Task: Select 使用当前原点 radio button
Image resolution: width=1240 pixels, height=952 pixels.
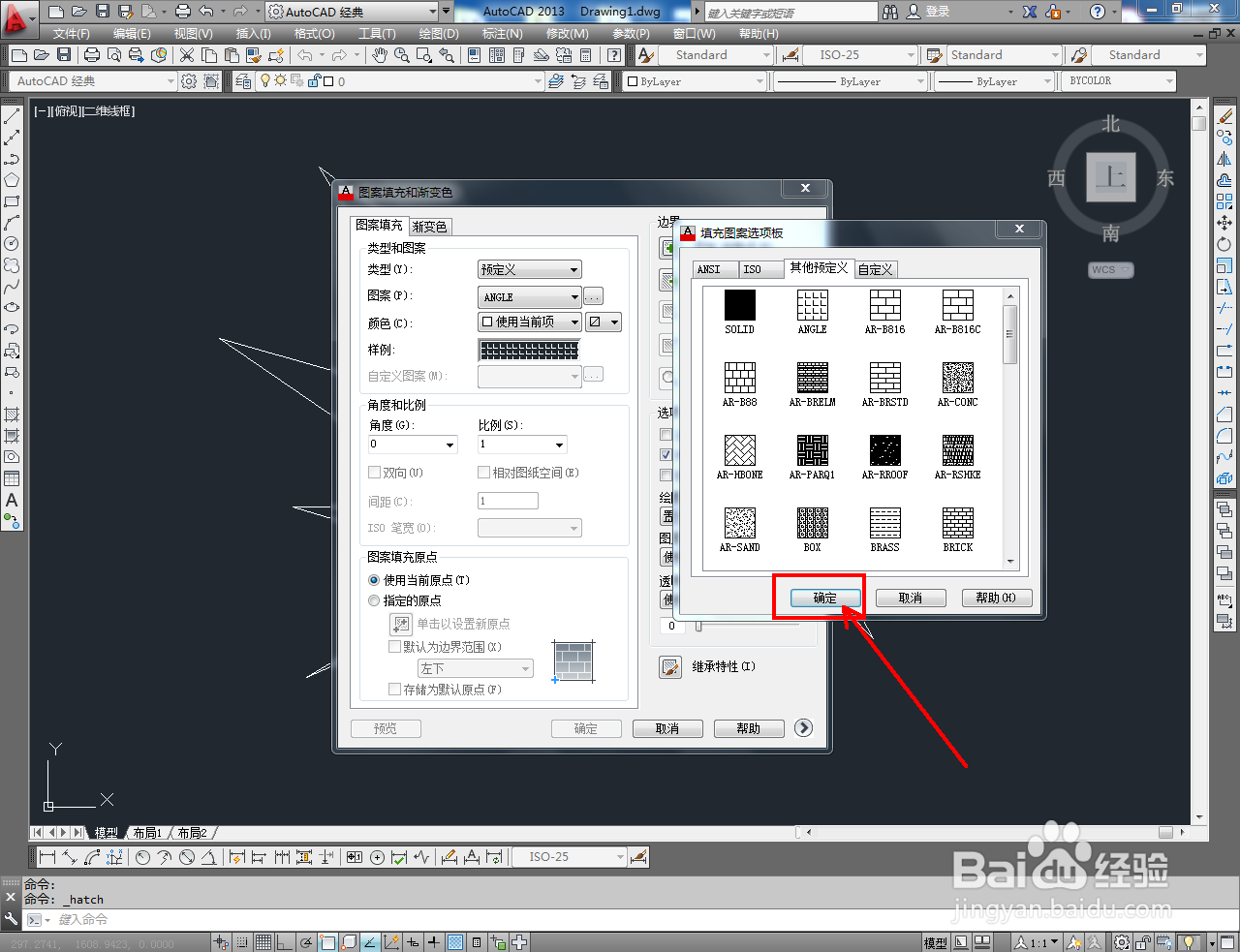Action: (x=374, y=580)
